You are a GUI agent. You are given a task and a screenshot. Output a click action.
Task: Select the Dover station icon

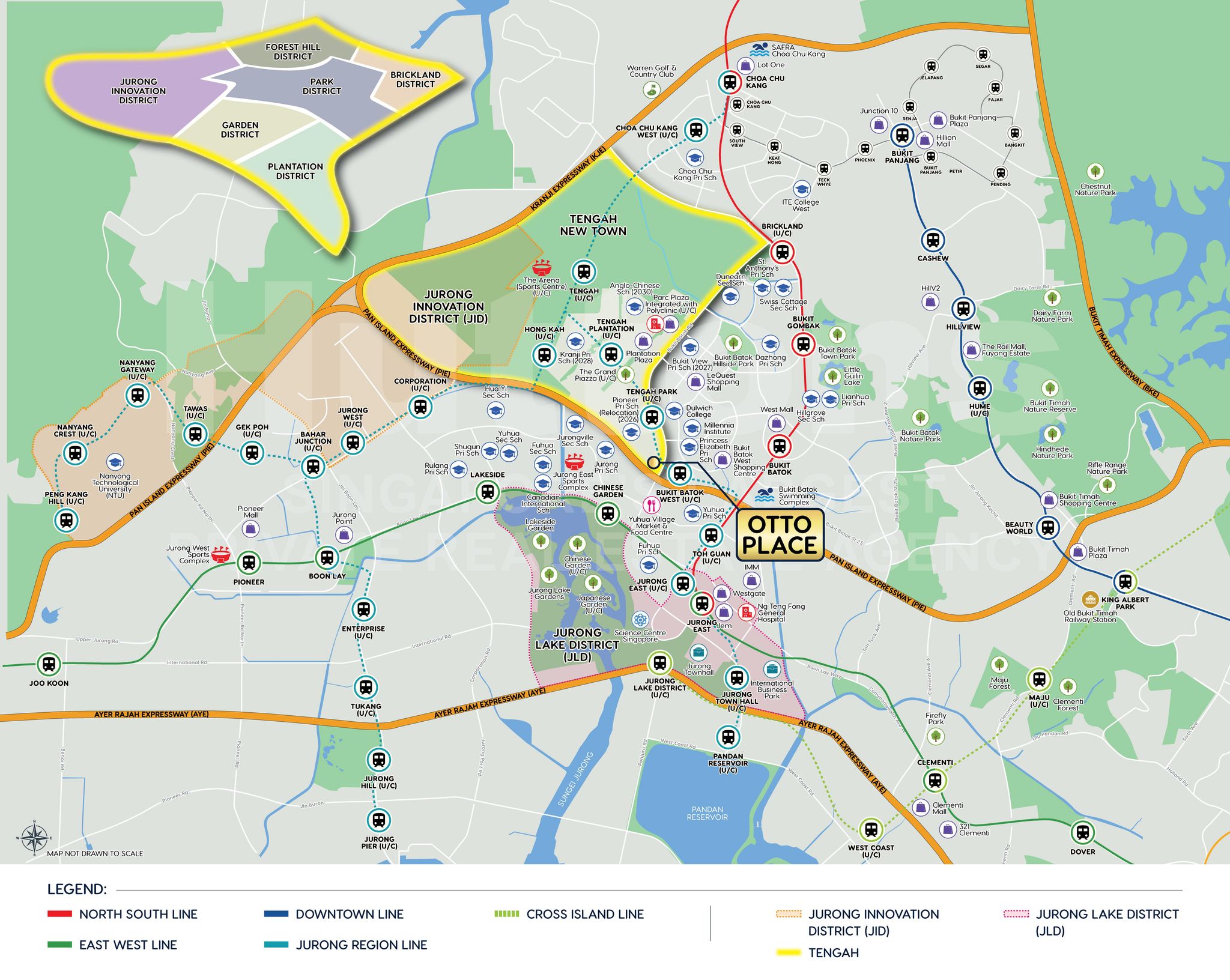tap(1082, 833)
